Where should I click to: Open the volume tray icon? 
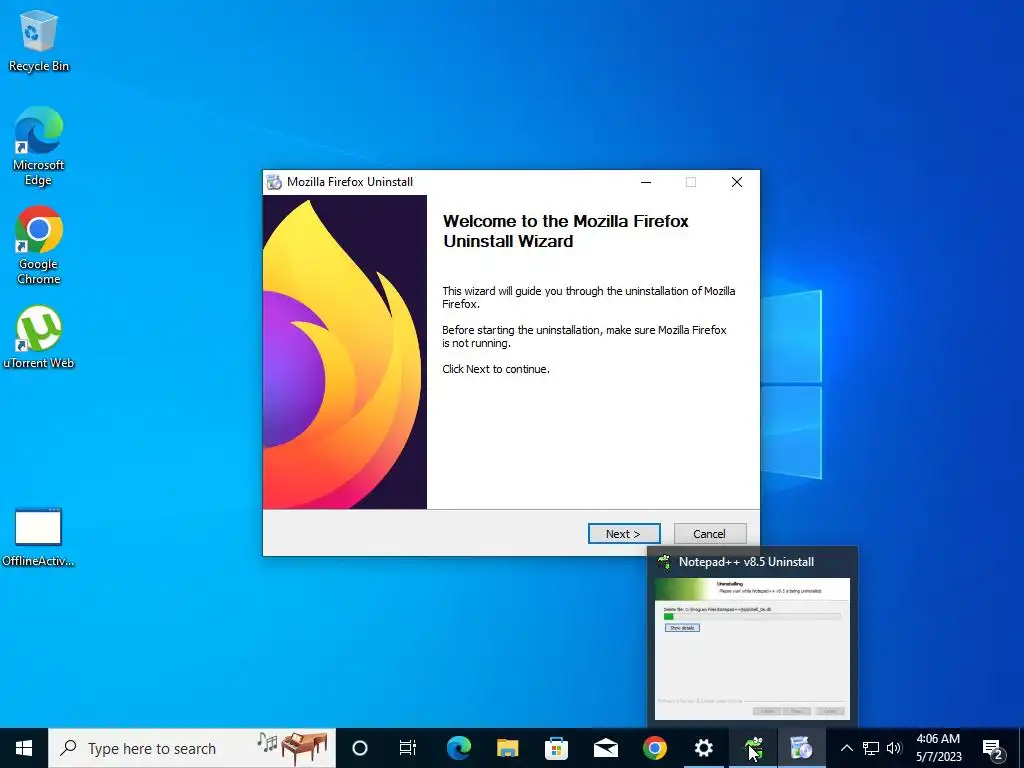pyautogui.click(x=894, y=748)
